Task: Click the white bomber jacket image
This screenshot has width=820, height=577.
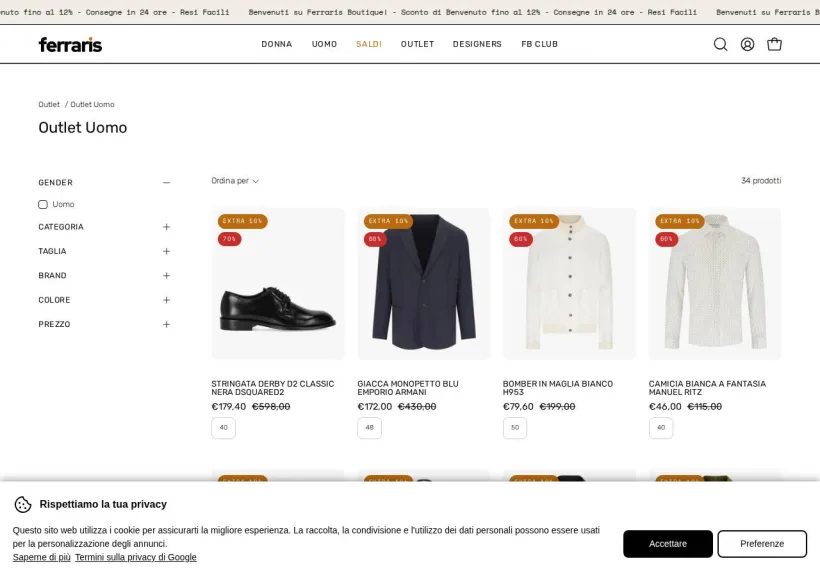Action: pos(569,282)
